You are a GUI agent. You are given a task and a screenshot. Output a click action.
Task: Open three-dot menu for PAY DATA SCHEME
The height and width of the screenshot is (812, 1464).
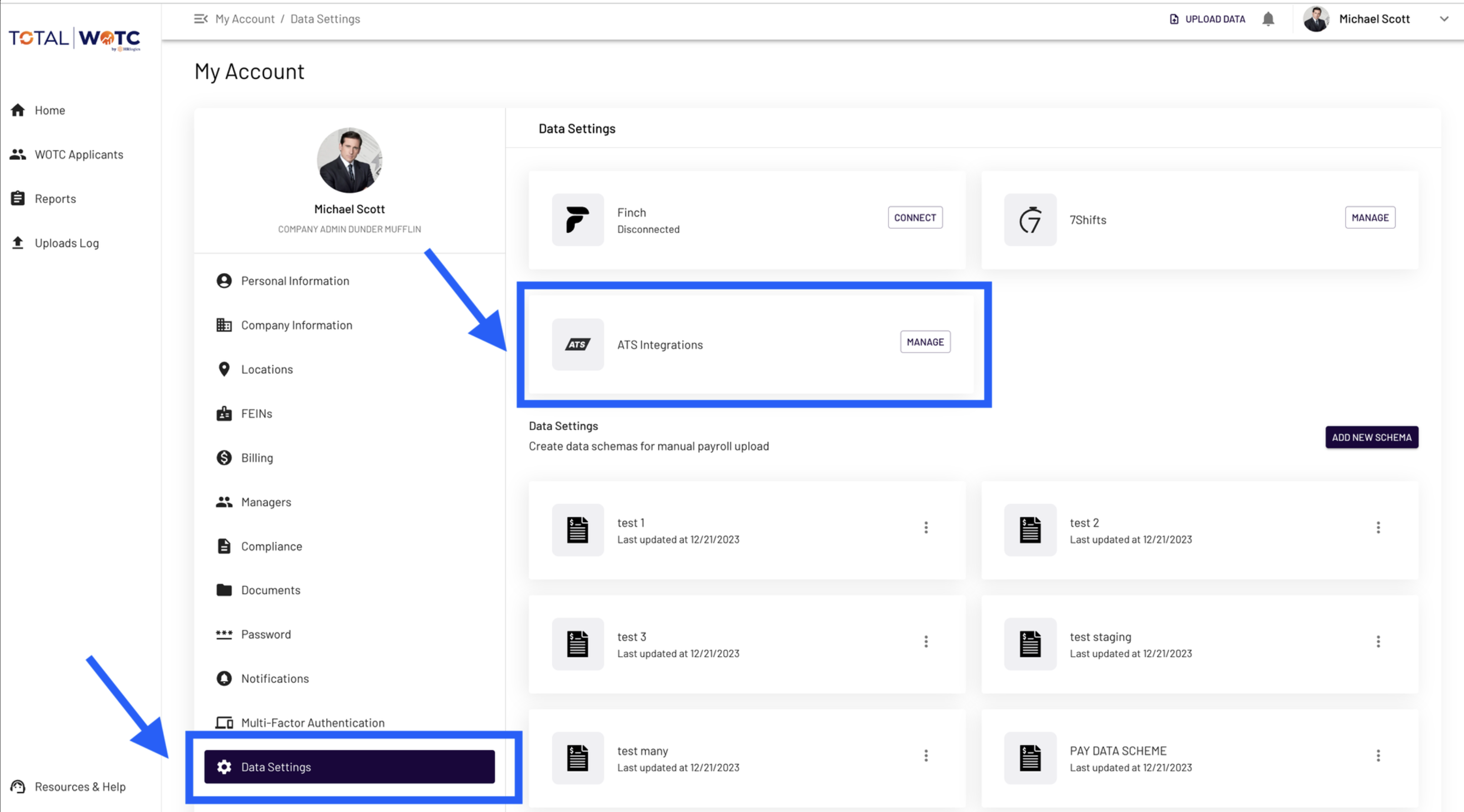(x=1378, y=756)
